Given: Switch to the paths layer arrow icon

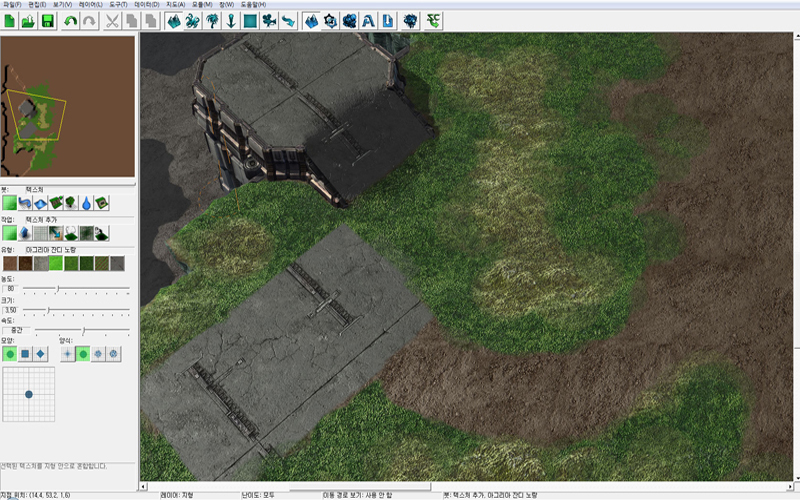Looking at the screenshot, I should 288,21.
